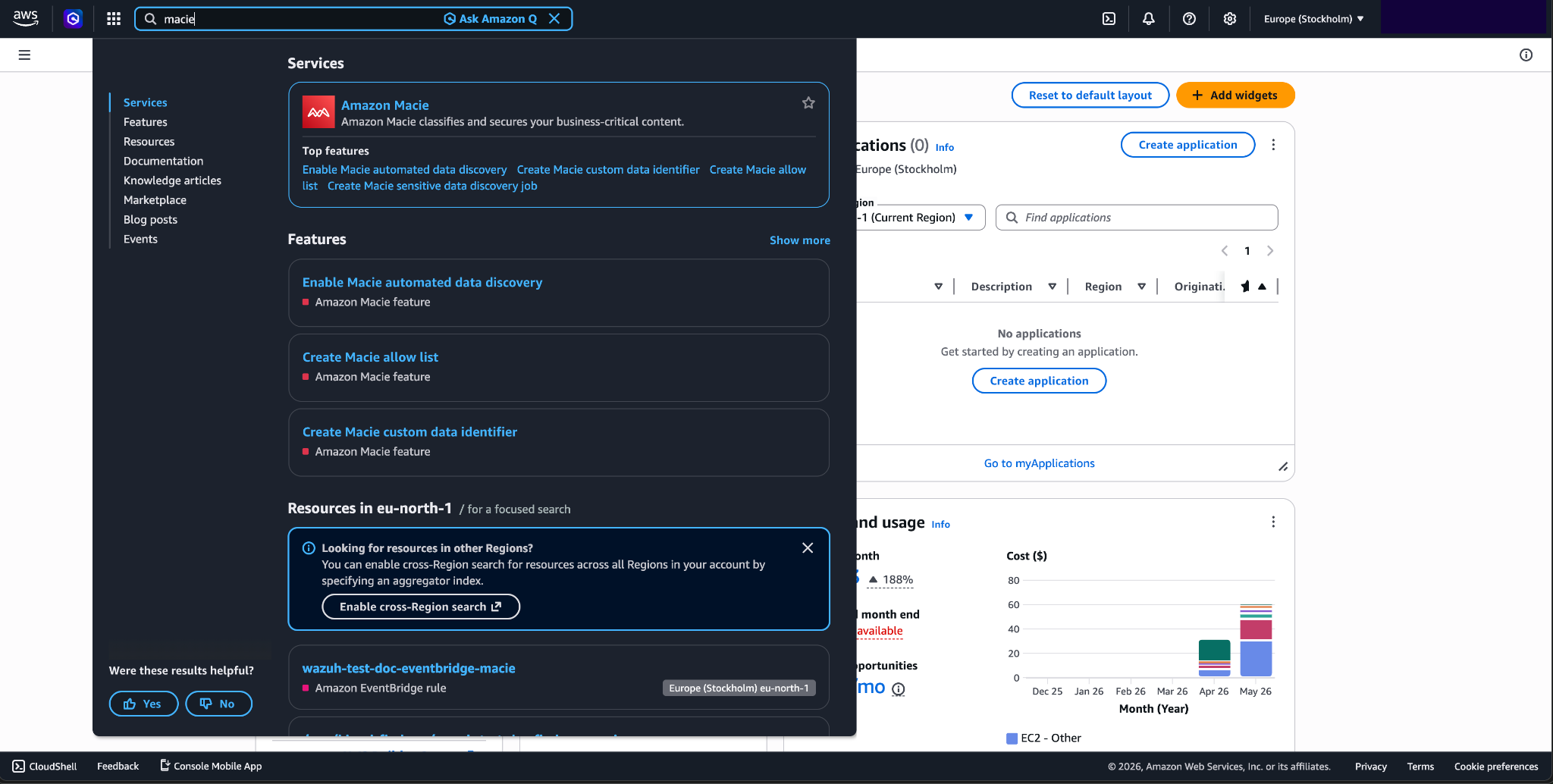Click Enable cross-Region search button

click(421, 607)
